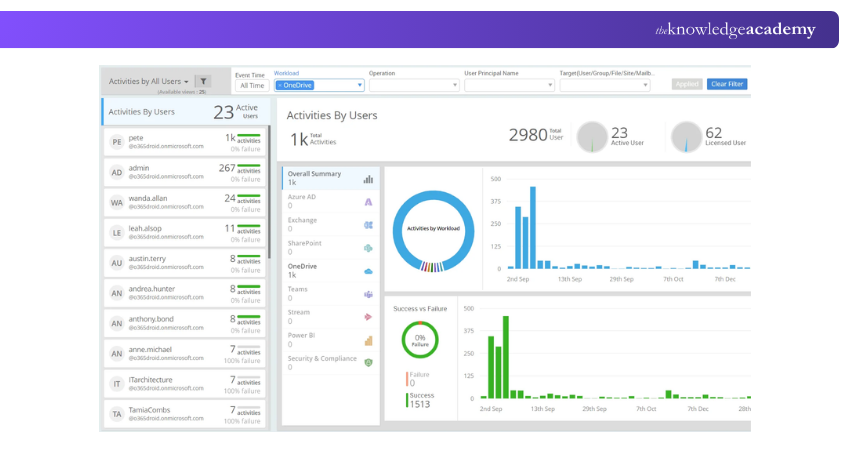Switch to the OneDrive tab
The width and height of the screenshot is (850, 450).
330,271
